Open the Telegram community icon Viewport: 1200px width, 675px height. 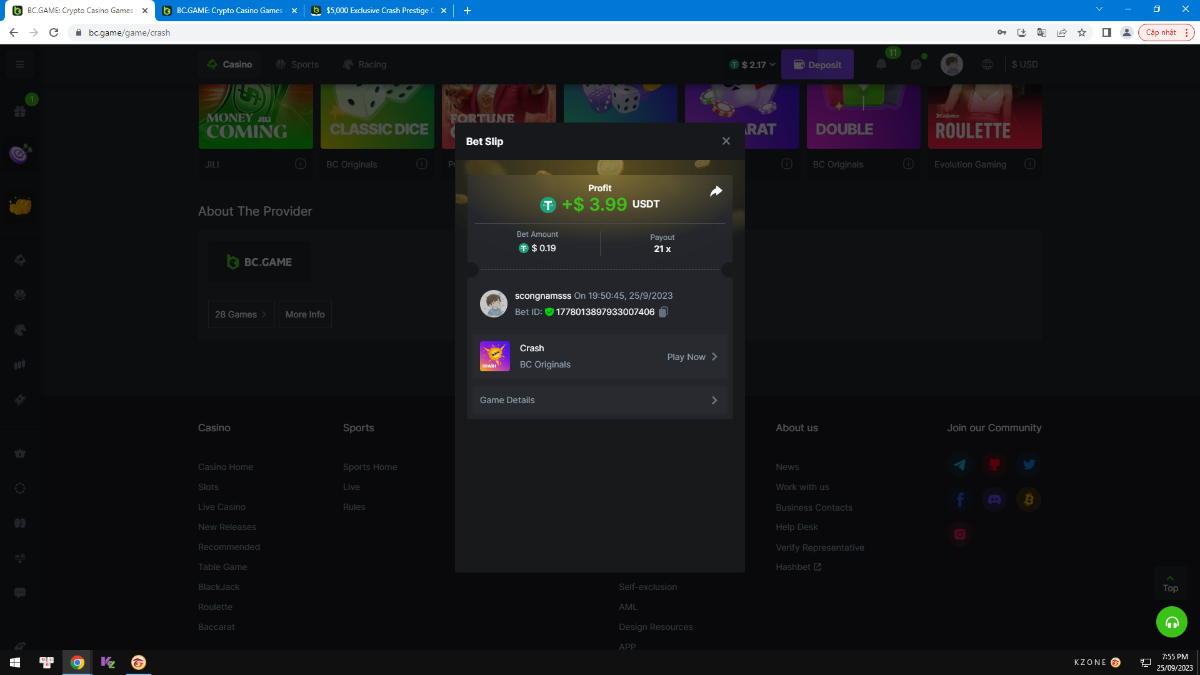click(x=960, y=465)
